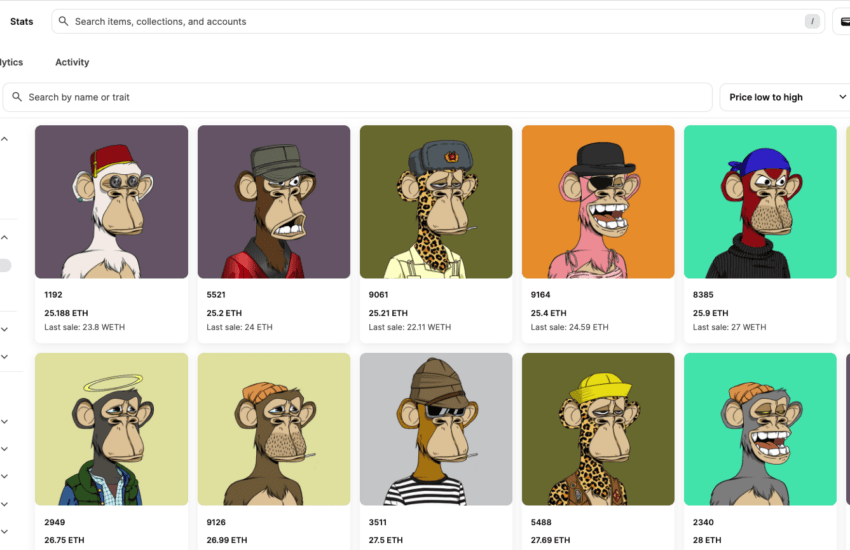
Task: Click the magnifier icon in the top search bar
Action: coord(63,21)
